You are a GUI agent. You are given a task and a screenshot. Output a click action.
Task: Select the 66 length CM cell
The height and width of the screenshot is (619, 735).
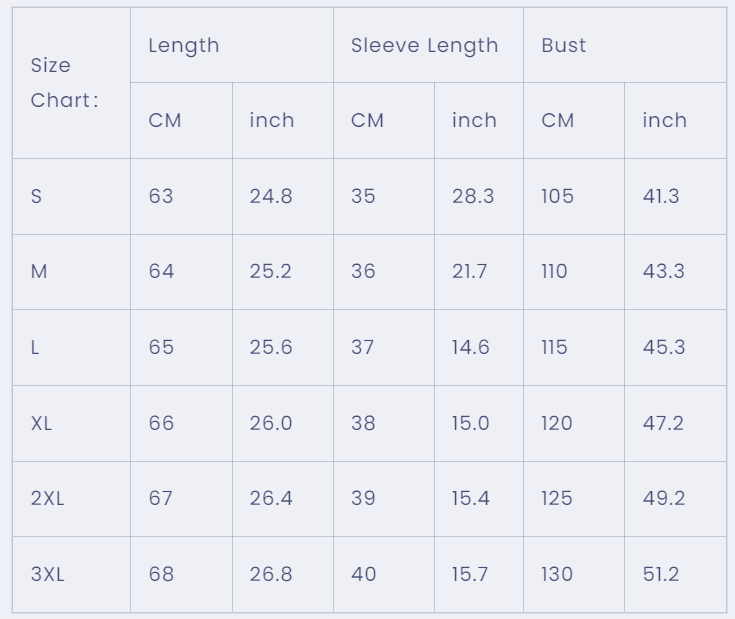click(181, 424)
